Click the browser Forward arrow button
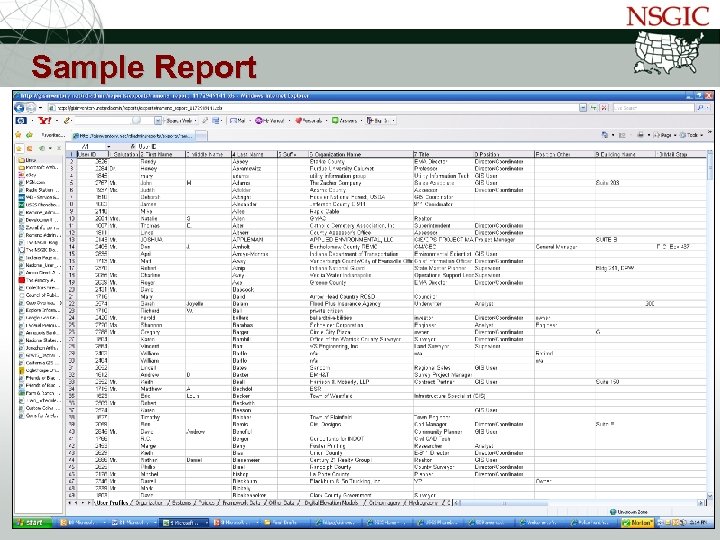720x540 pixels. 31,108
